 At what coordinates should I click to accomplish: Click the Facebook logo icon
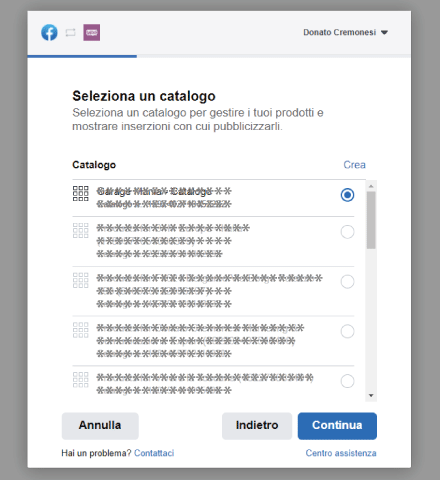click(49, 33)
